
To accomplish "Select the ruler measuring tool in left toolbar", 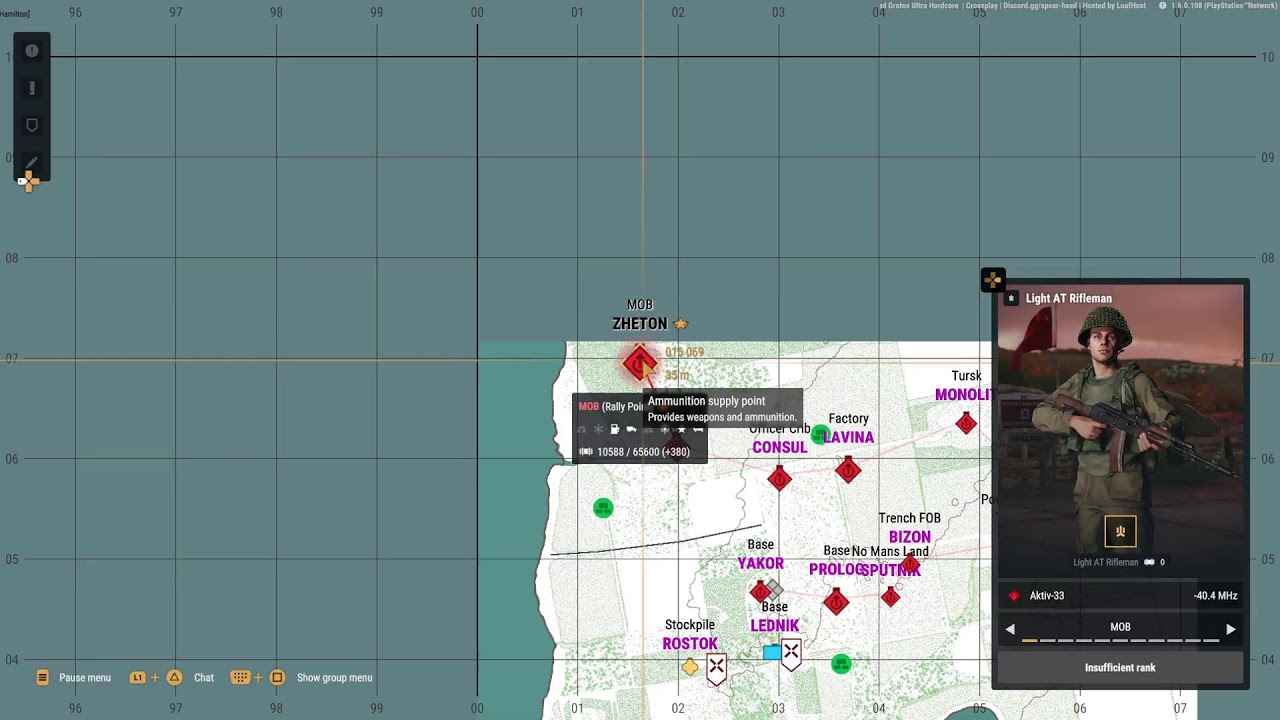I will (32, 88).
